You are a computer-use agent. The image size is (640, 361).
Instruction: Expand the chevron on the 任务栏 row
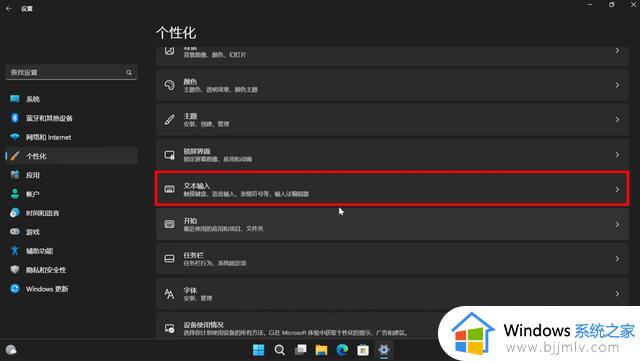(x=617, y=258)
